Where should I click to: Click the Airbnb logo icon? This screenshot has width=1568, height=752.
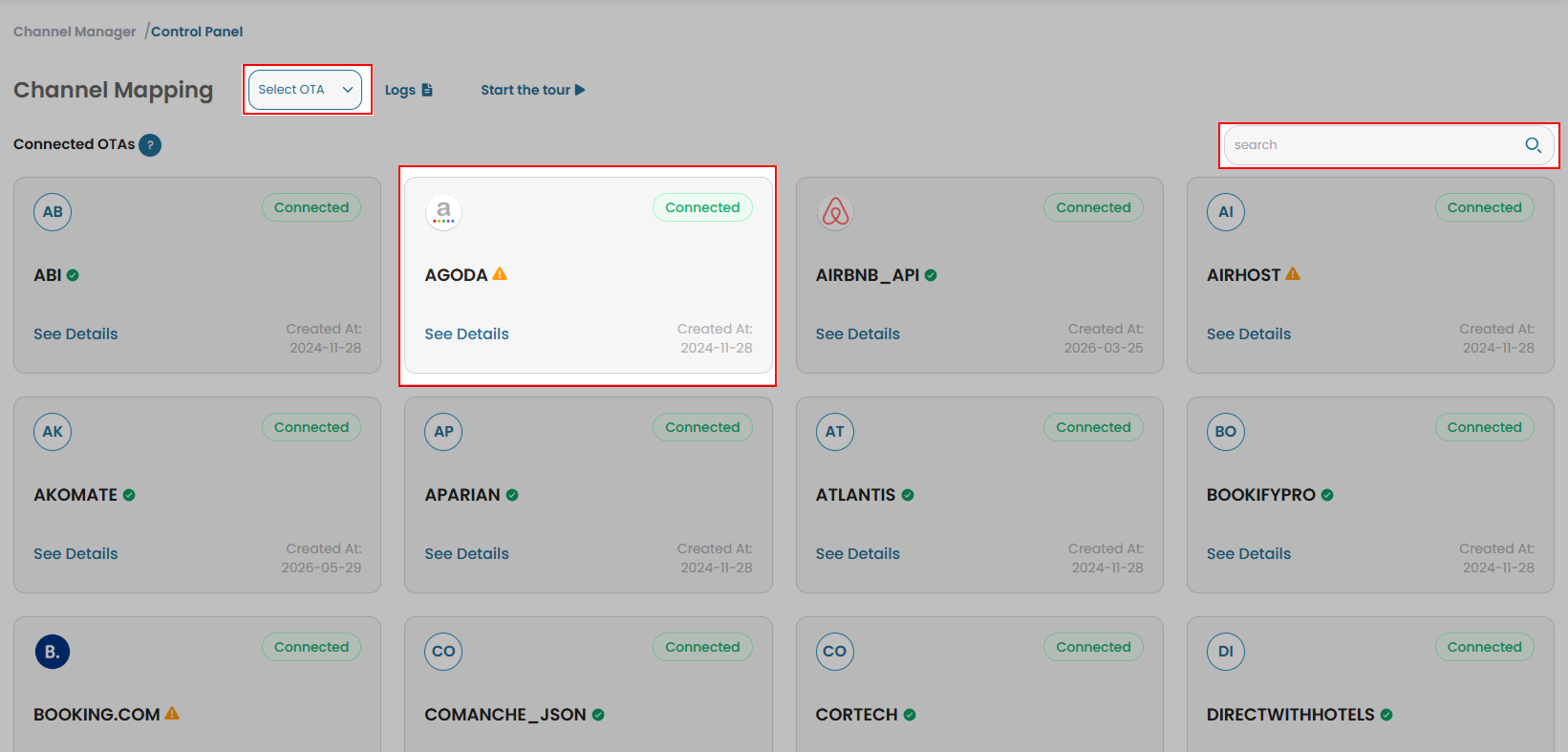click(835, 212)
